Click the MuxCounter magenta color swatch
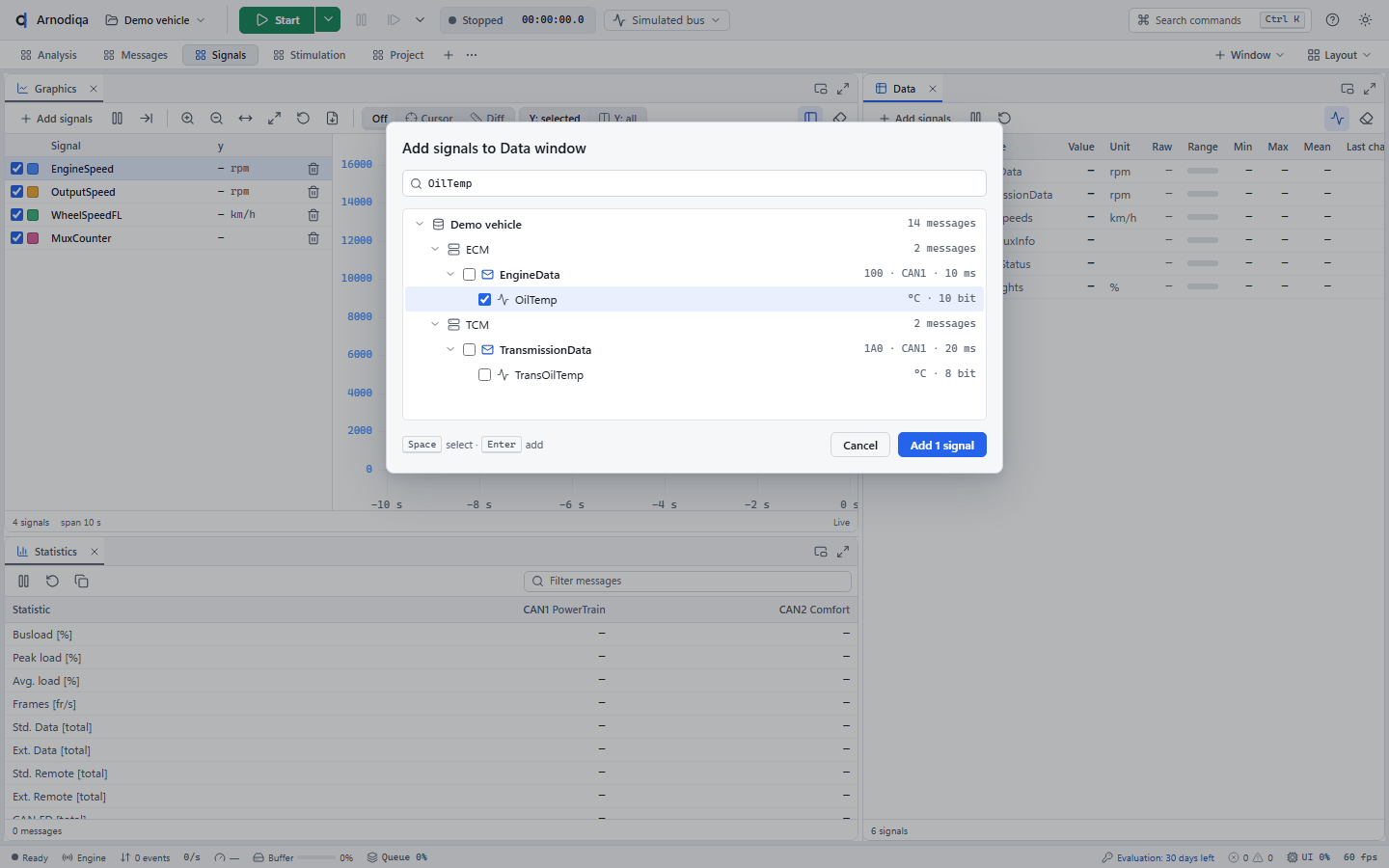 [33, 238]
